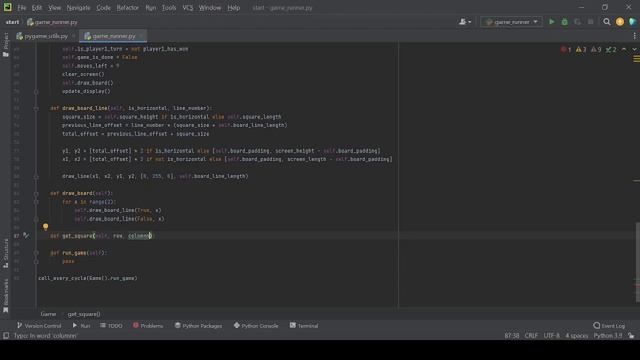Click the Stop process icon
Image resolution: width=640 pixels, height=360 pixels.
591,22
